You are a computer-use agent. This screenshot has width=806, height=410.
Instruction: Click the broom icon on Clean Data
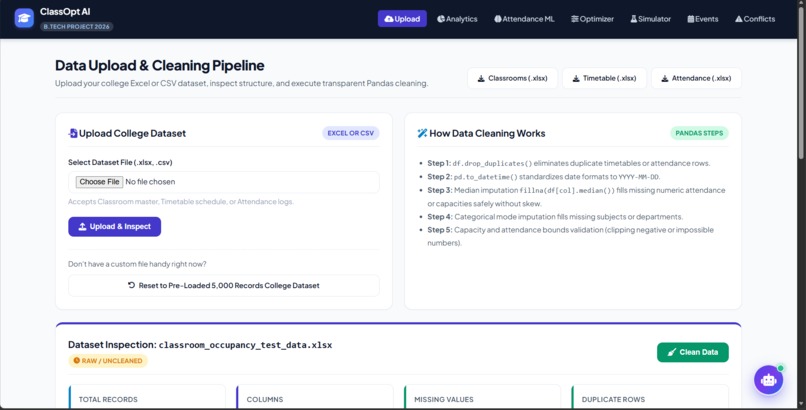[x=671, y=352]
